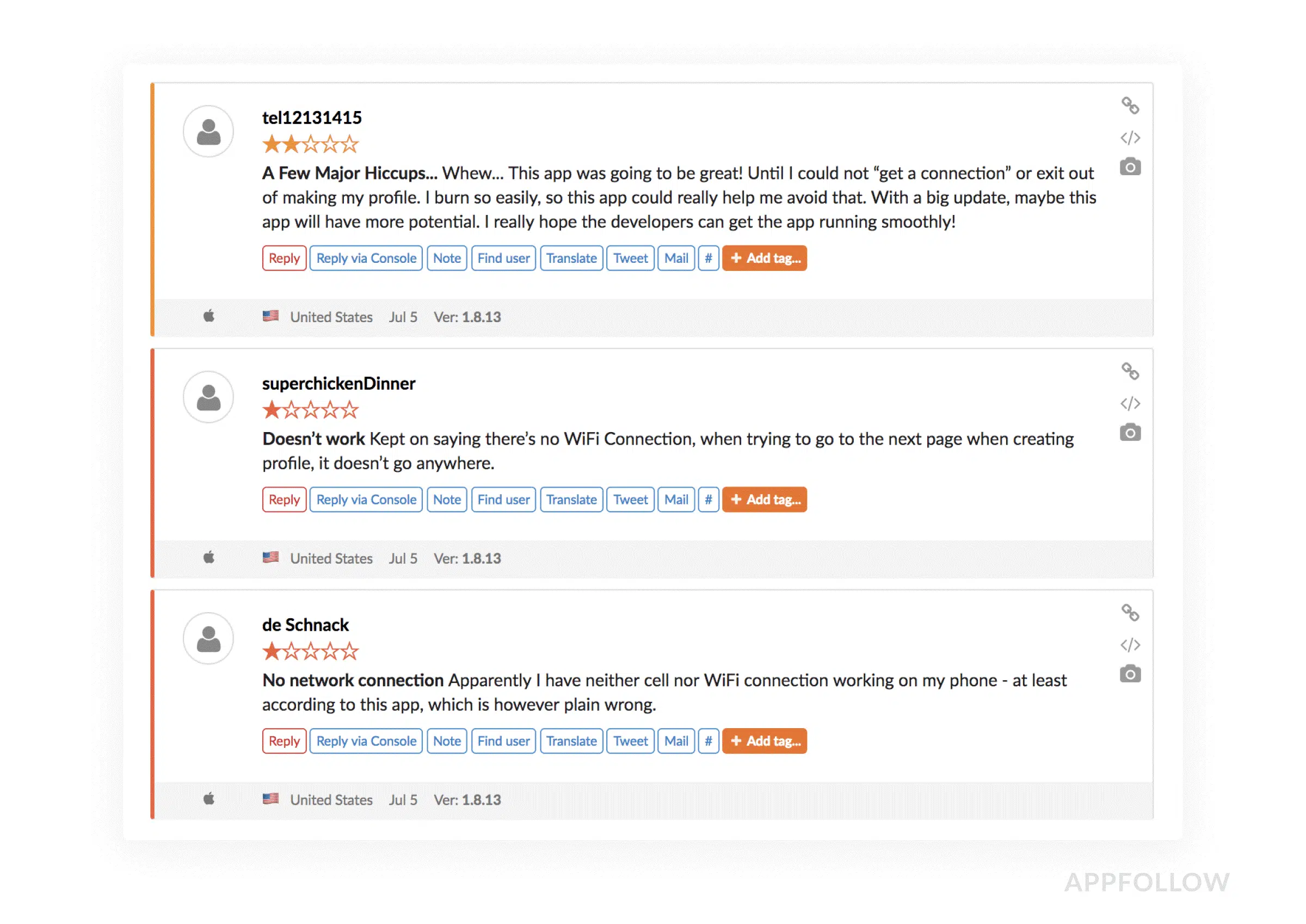Click embed code icon on de Schnack review
Viewport: 1306px width, 924px height.
coord(1129,645)
